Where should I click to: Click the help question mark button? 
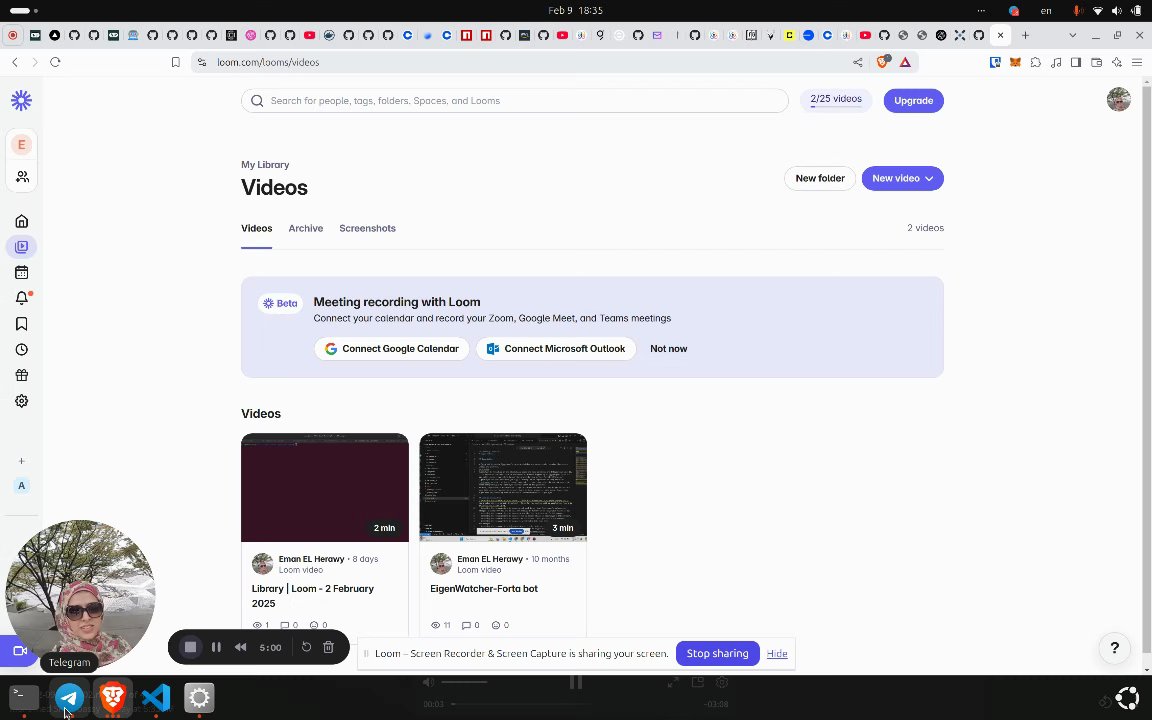click(1115, 647)
